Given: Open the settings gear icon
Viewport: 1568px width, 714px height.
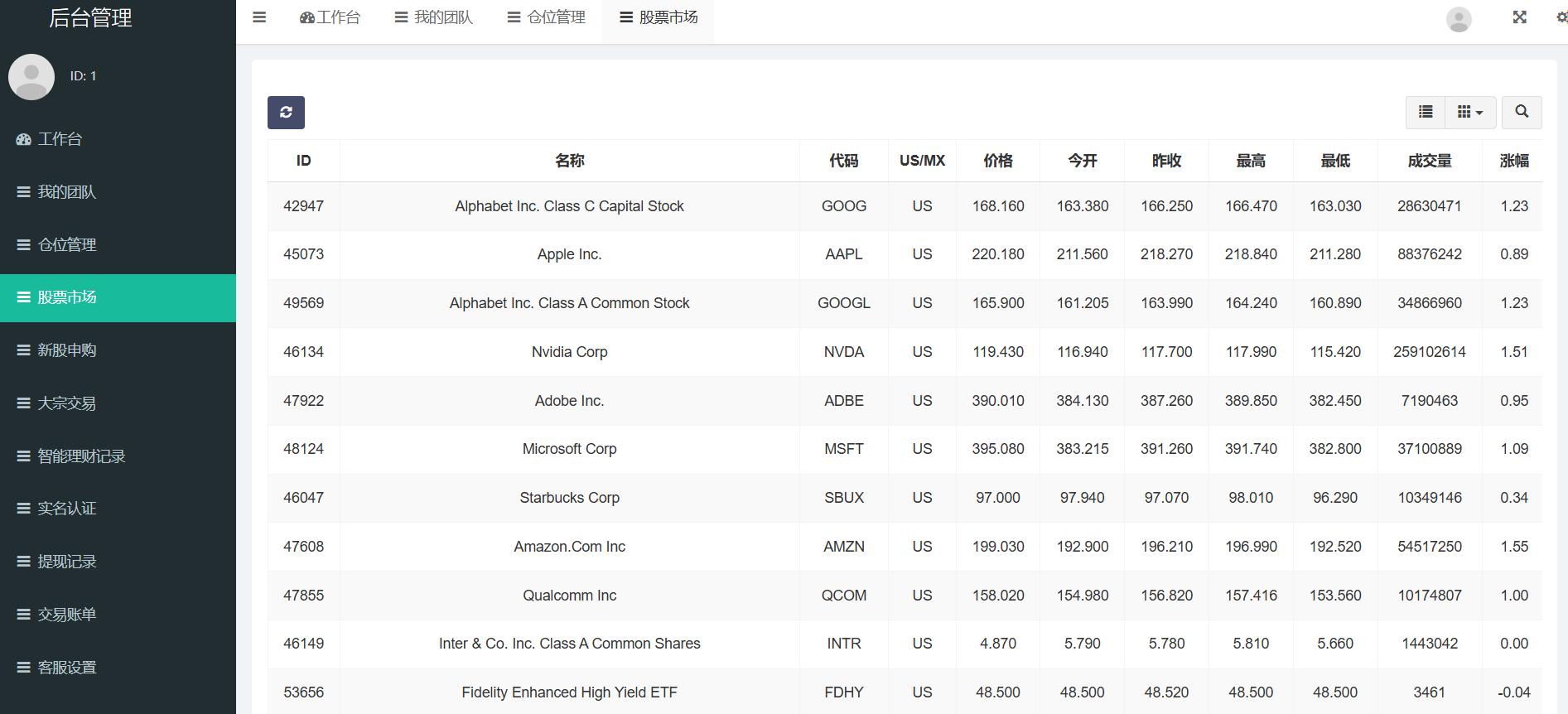Looking at the screenshot, I should pyautogui.click(x=1561, y=17).
